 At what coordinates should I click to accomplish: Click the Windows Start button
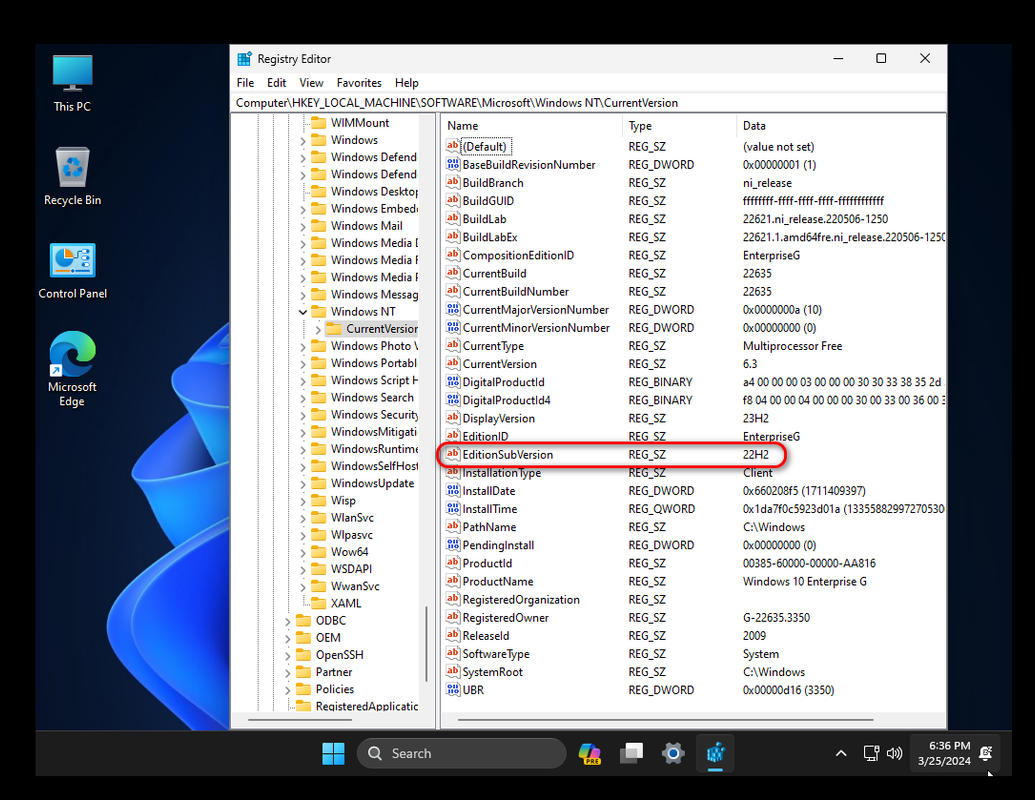pyautogui.click(x=333, y=753)
